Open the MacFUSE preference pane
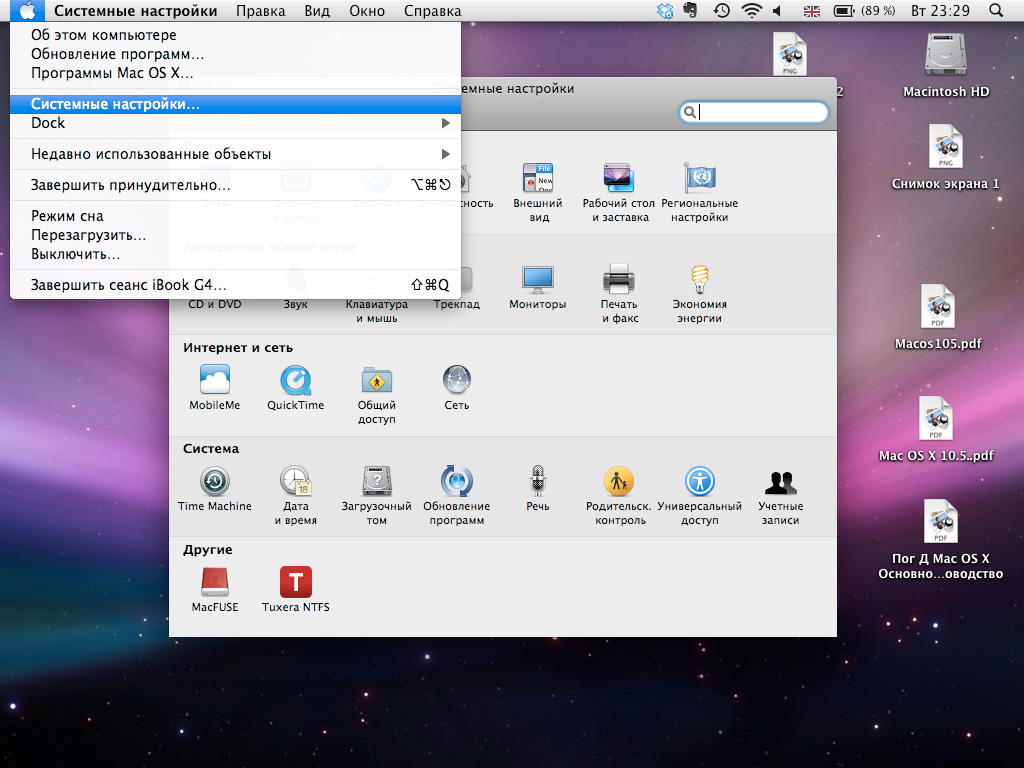 point(215,589)
